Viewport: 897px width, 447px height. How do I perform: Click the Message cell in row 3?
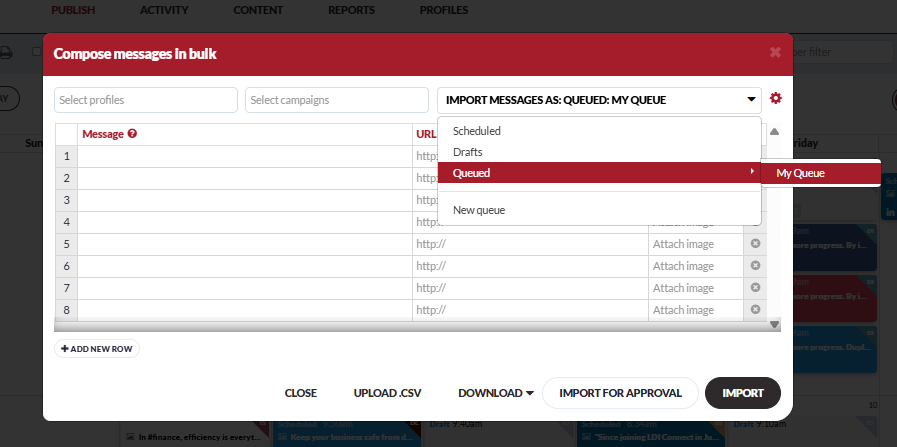(245, 200)
